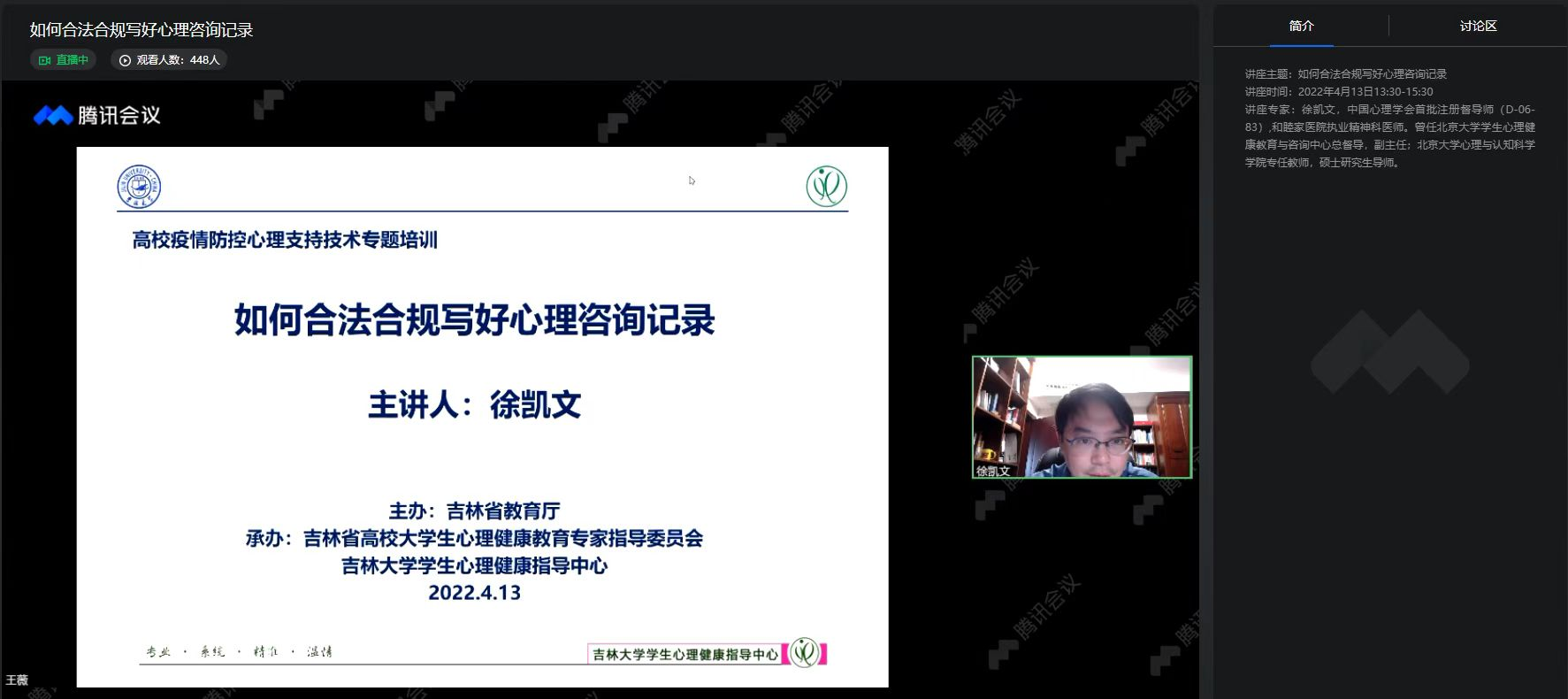
Task: Click the slide's main title text
Action: coord(474,320)
